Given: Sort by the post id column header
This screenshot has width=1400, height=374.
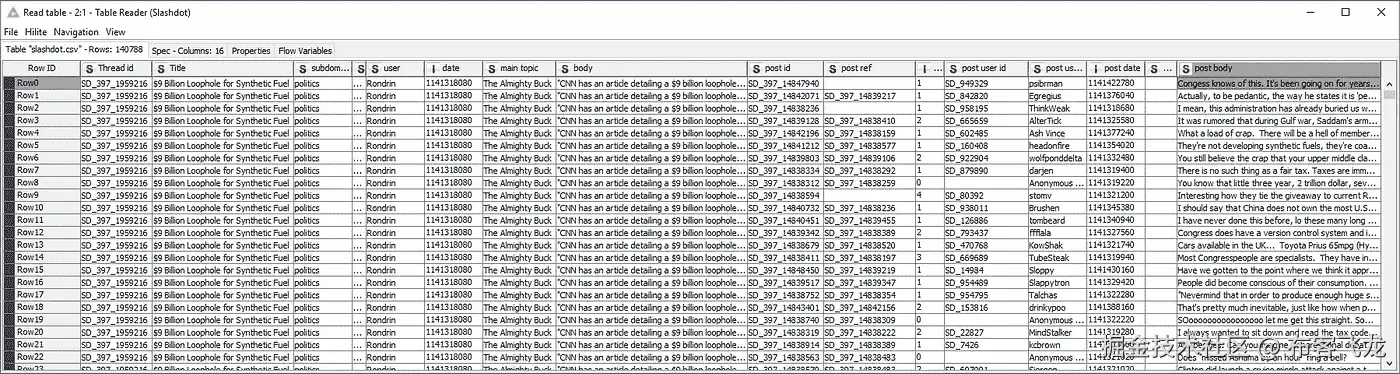Looking at the screenshot, I should point(784,68).
